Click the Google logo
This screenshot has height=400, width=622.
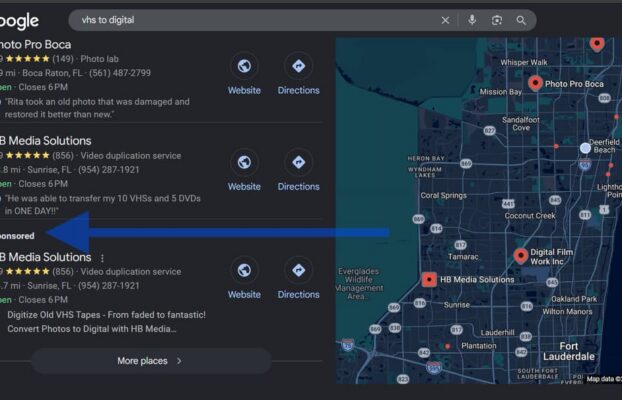point(19,21)
